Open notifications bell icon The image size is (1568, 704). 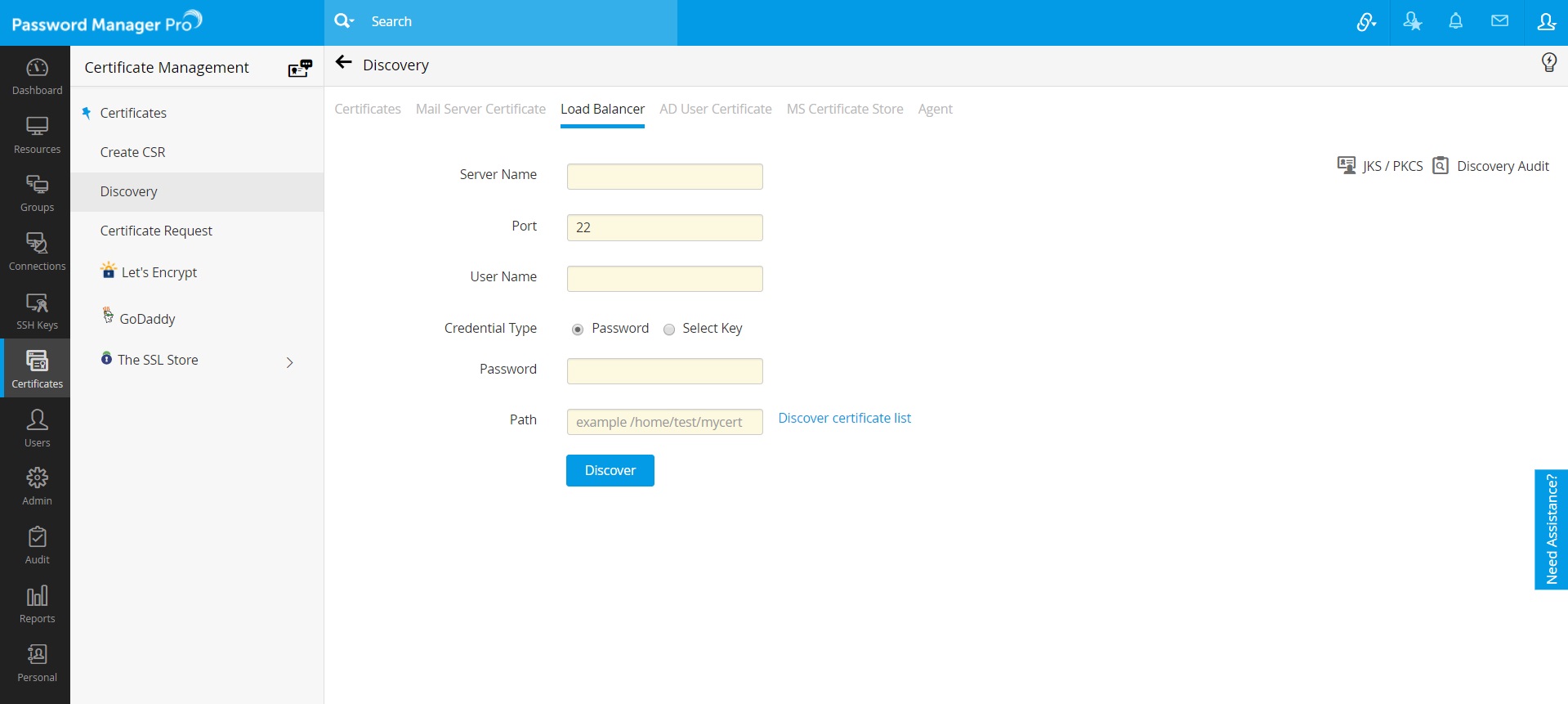point(1455,21)
